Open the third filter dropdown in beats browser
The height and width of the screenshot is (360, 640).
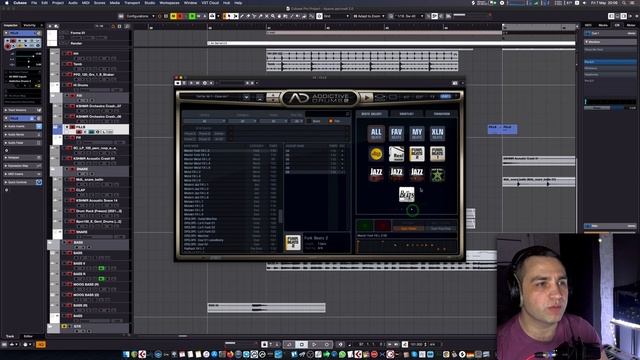(x=273, y=121)
